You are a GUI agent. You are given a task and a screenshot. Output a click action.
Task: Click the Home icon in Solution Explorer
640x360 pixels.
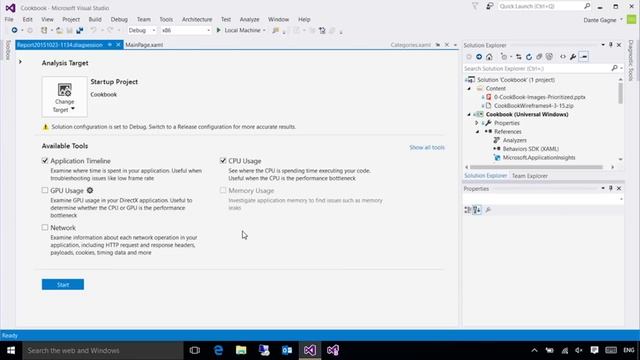click(489, 57)
